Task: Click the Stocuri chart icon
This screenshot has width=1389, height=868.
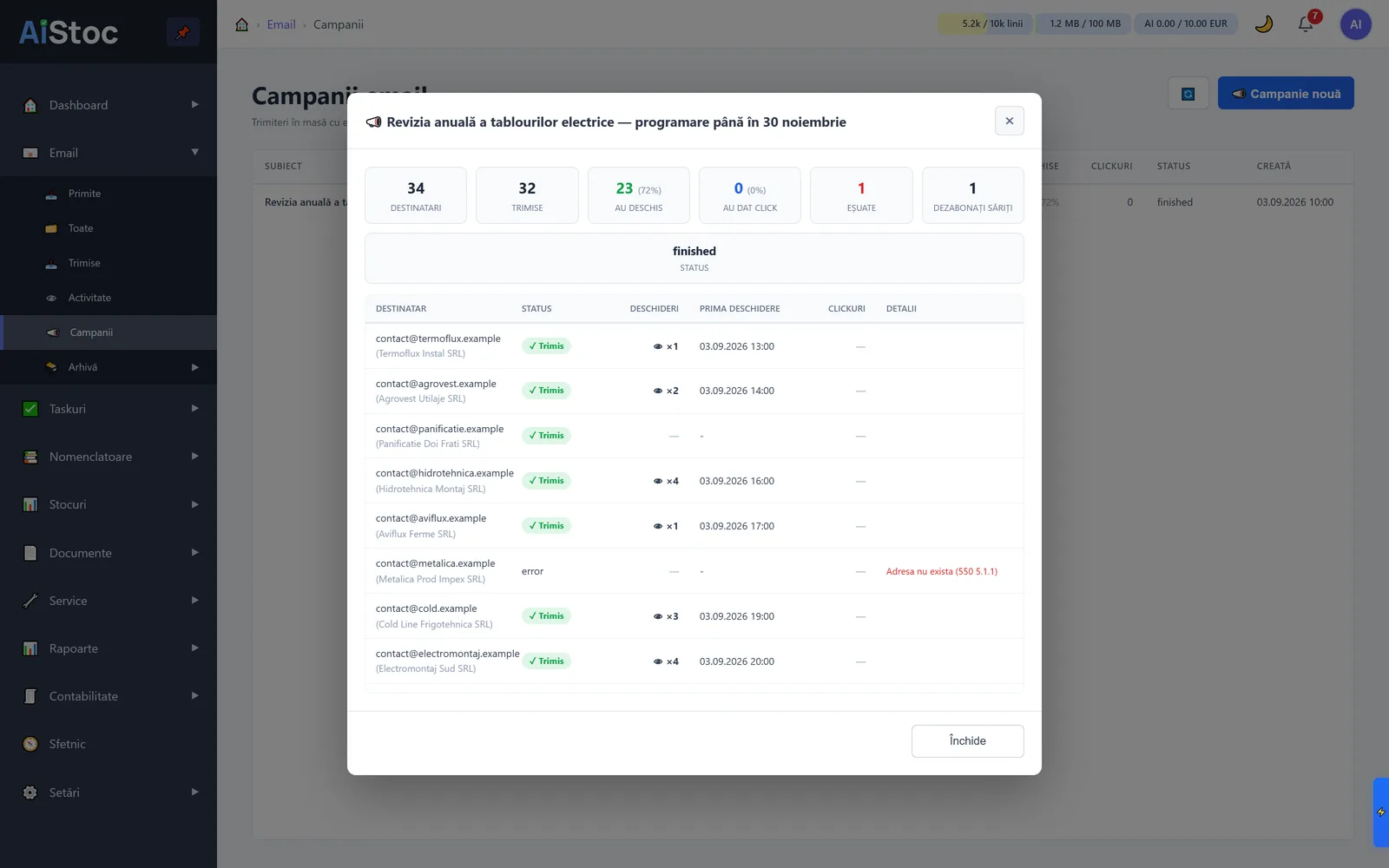Action: pos(30,504)
